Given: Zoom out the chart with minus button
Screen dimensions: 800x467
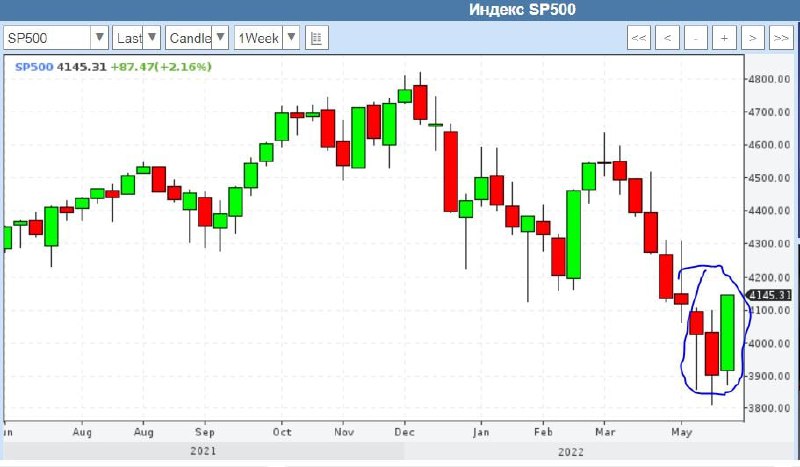Looking at the screenshot, I should click(x=696, y=38).
